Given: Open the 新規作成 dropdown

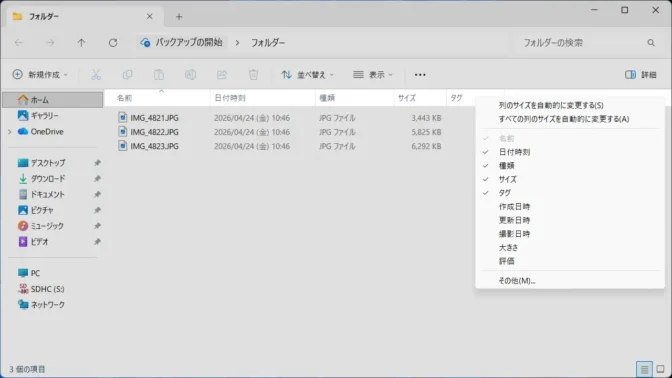Looking at the screenshot, I should pos(40,75).
